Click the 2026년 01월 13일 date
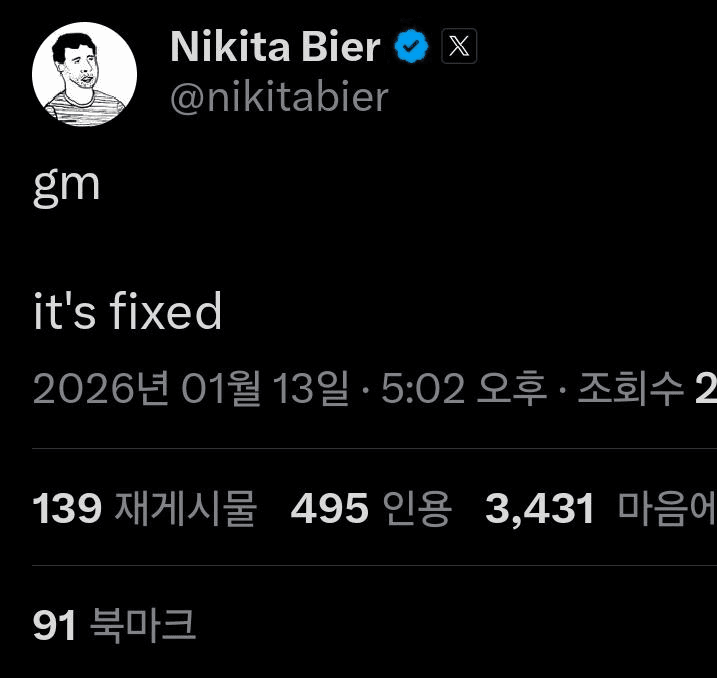The width and height of the screenshot is (717, 678). coord(191,388)
